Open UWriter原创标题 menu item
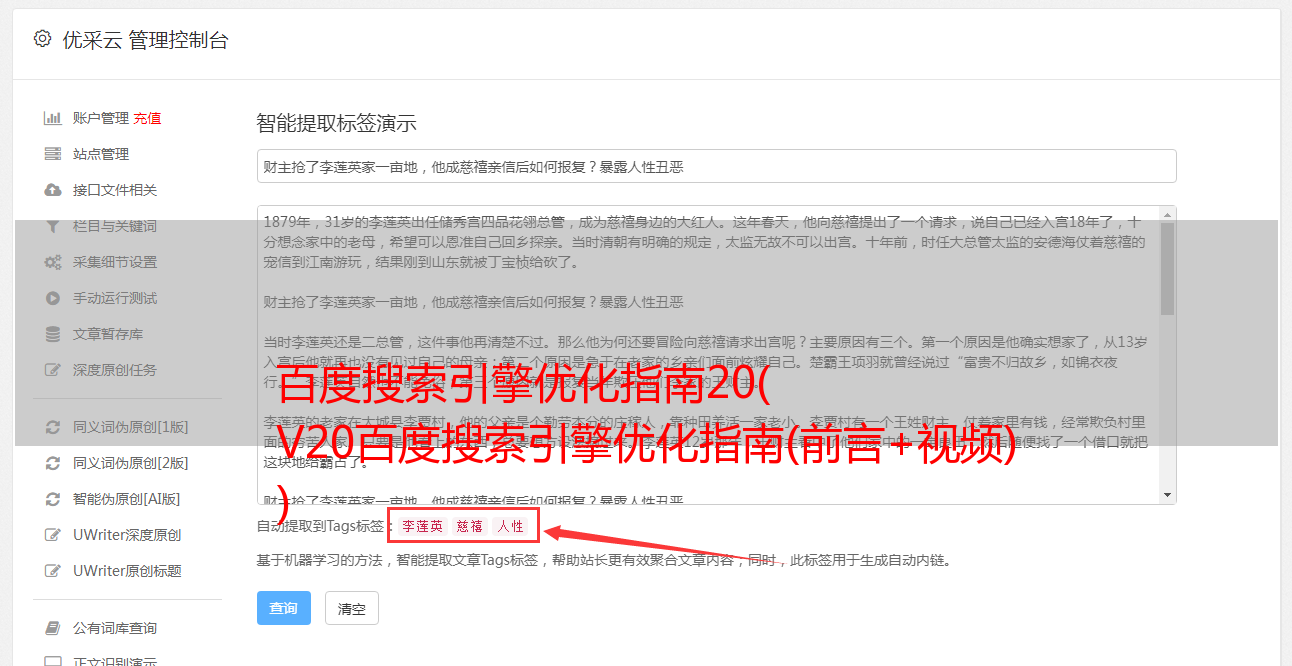 click(127, 571)
